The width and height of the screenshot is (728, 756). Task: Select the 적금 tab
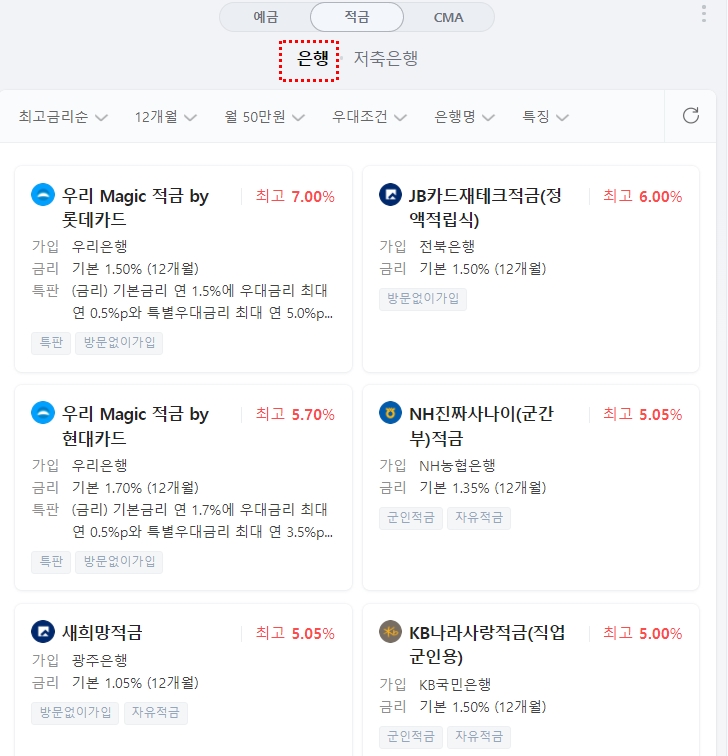[x=357, y=17]
